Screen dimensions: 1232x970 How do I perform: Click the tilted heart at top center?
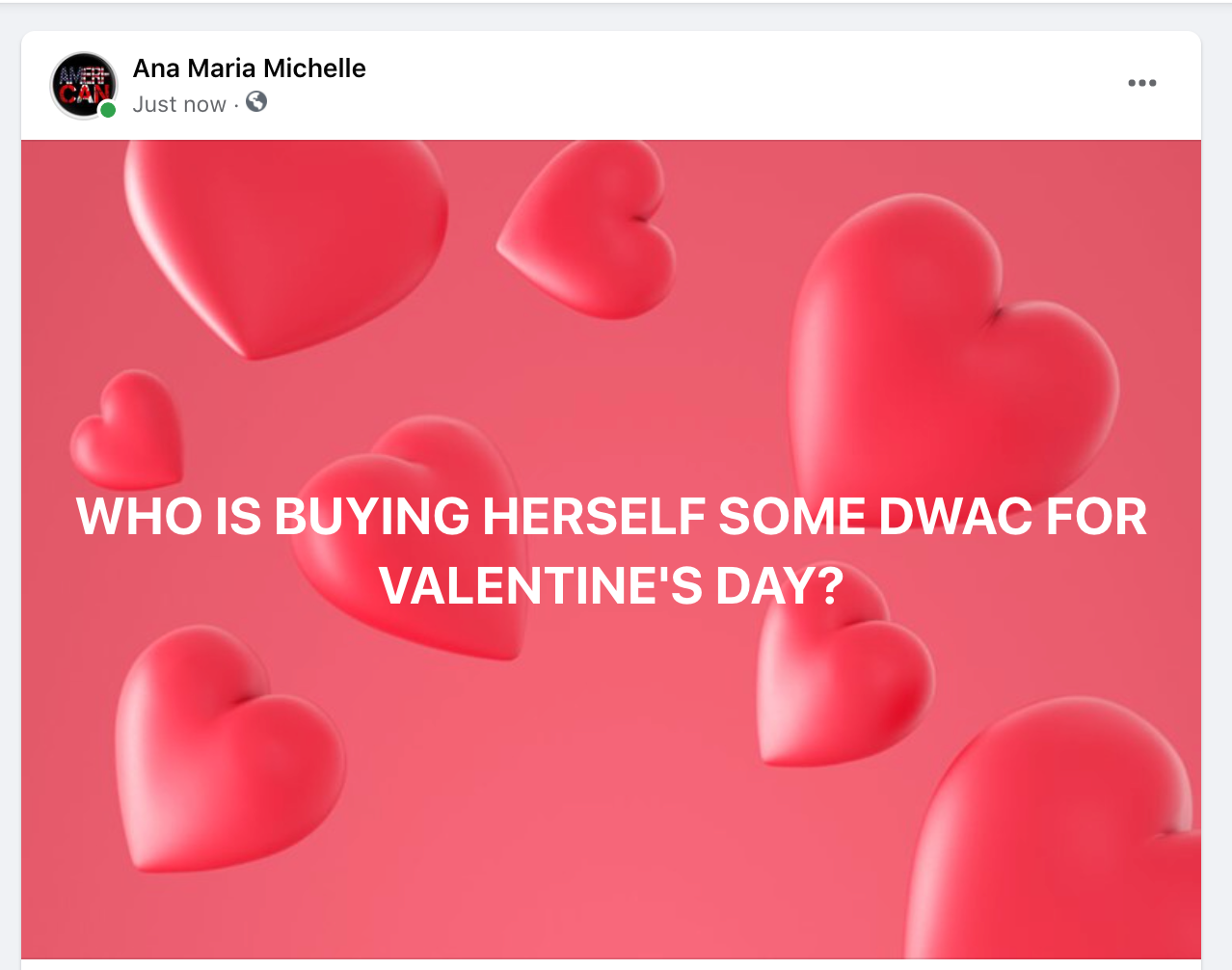pos(590,231)
